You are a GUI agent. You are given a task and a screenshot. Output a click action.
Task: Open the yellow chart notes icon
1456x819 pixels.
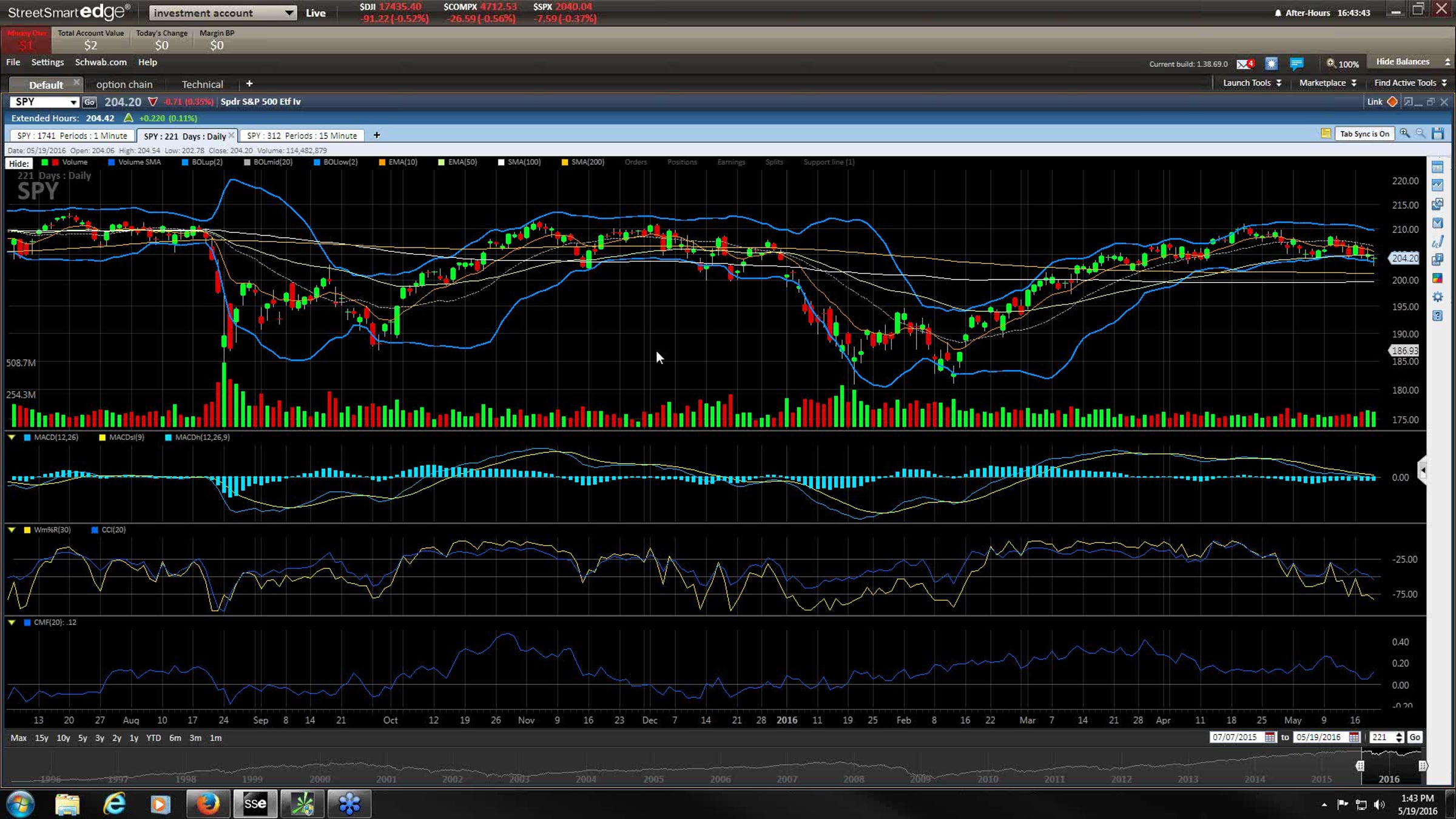1326,134
